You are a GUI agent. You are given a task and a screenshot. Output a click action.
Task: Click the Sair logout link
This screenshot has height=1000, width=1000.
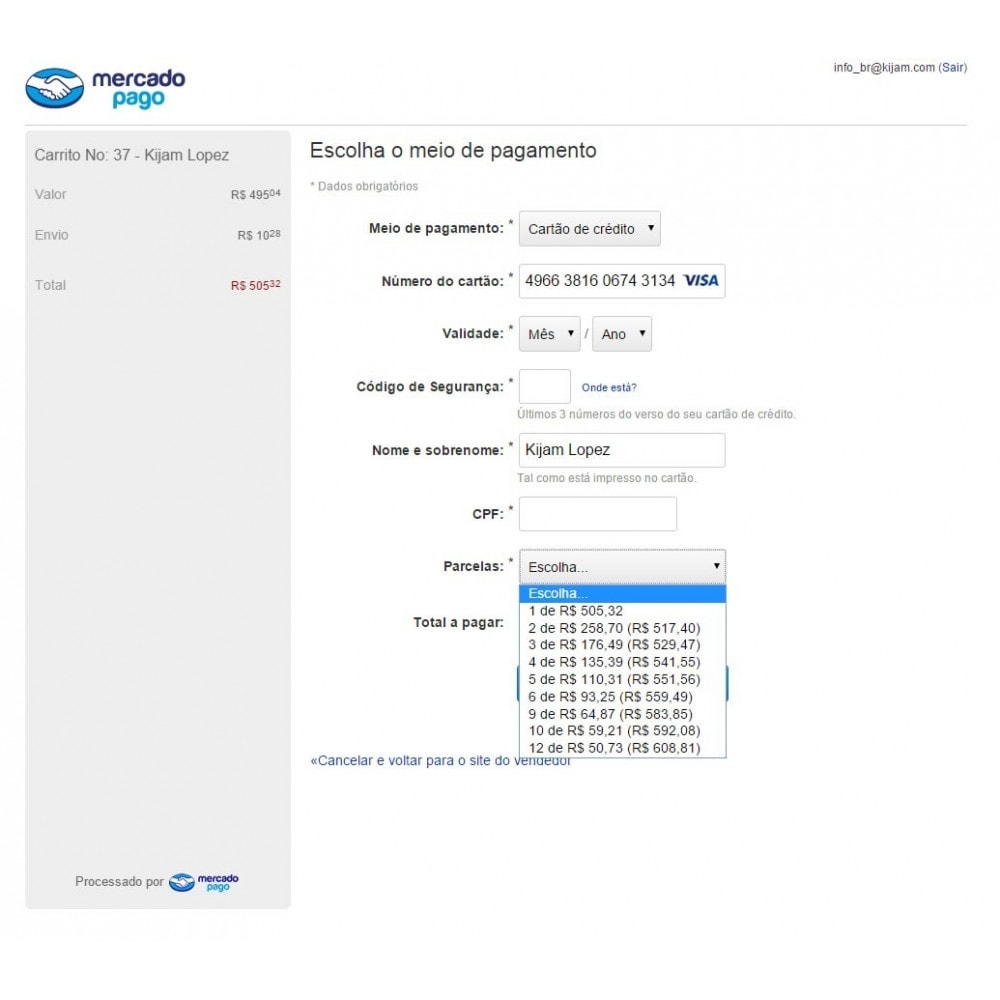pyautogui.click(x=952, y=68)
